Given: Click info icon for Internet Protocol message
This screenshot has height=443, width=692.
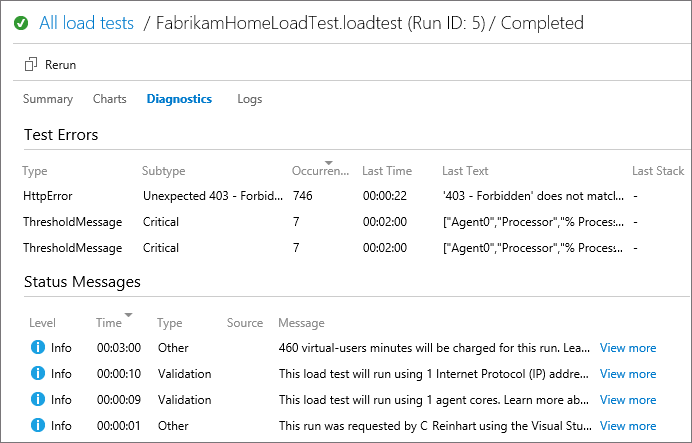Looking at the screenshot, I should pyautogui.click(x=38, y=374).
